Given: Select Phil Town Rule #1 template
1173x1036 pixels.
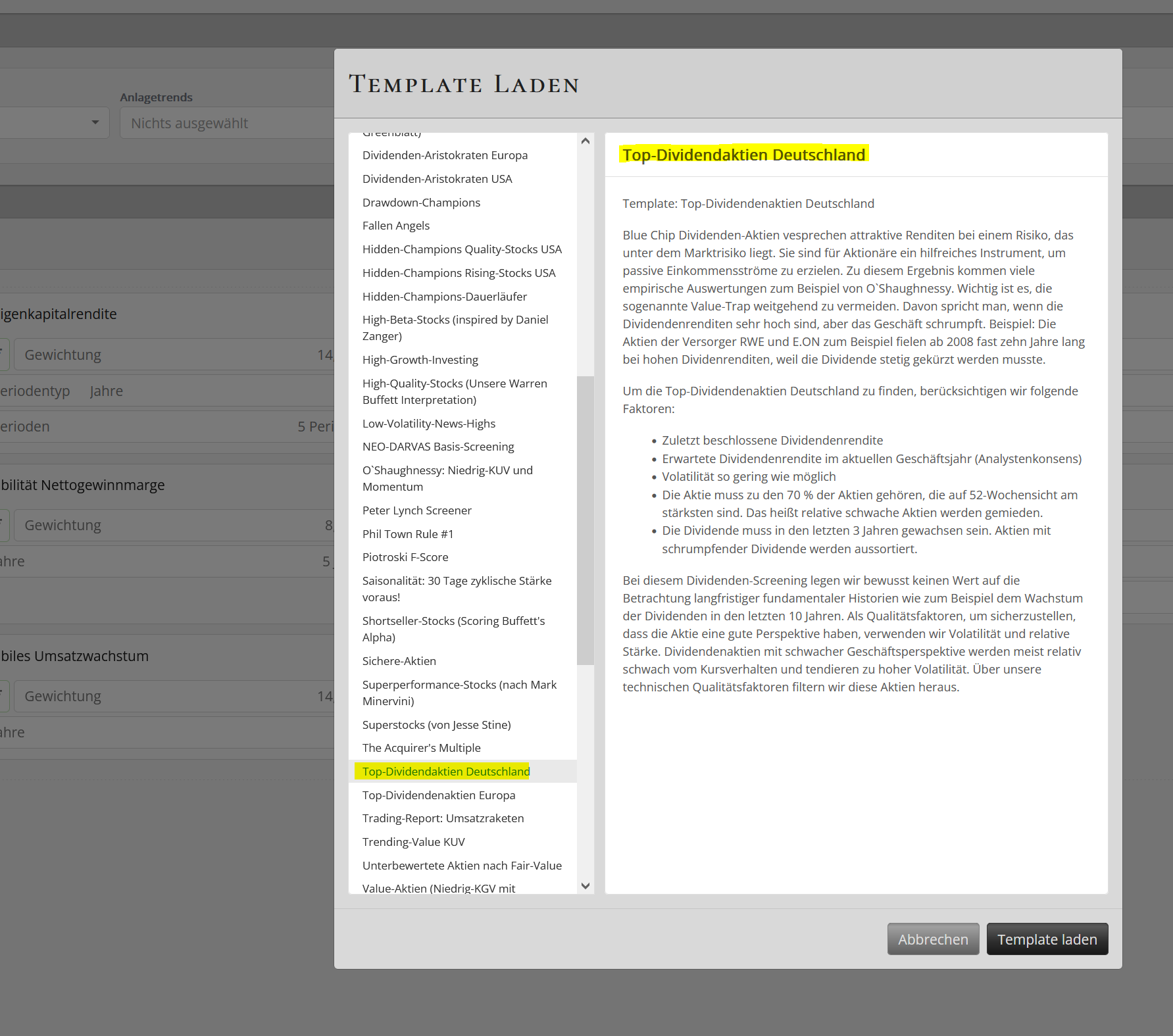Looking at the screenshot, I should [x=407, y=534].
